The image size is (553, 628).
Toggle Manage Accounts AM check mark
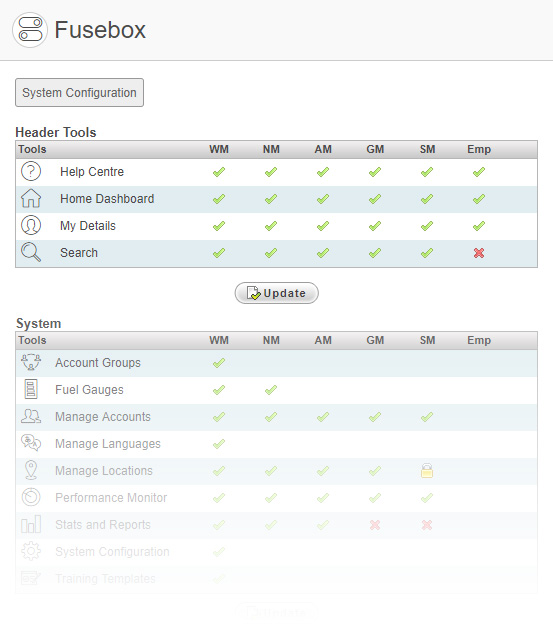[x=323, y=417]
